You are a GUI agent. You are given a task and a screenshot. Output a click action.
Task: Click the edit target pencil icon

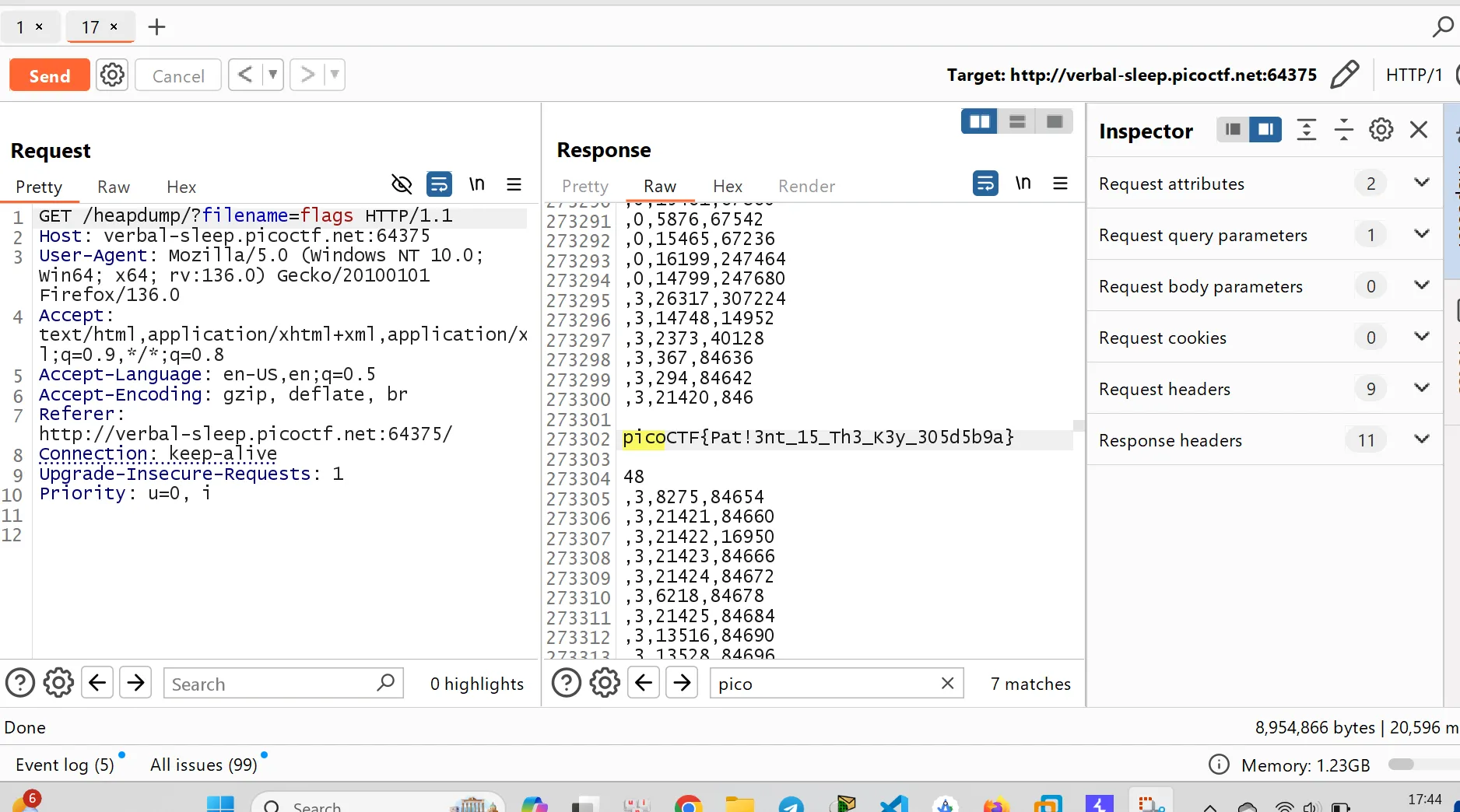click(x=1344, y=75)
